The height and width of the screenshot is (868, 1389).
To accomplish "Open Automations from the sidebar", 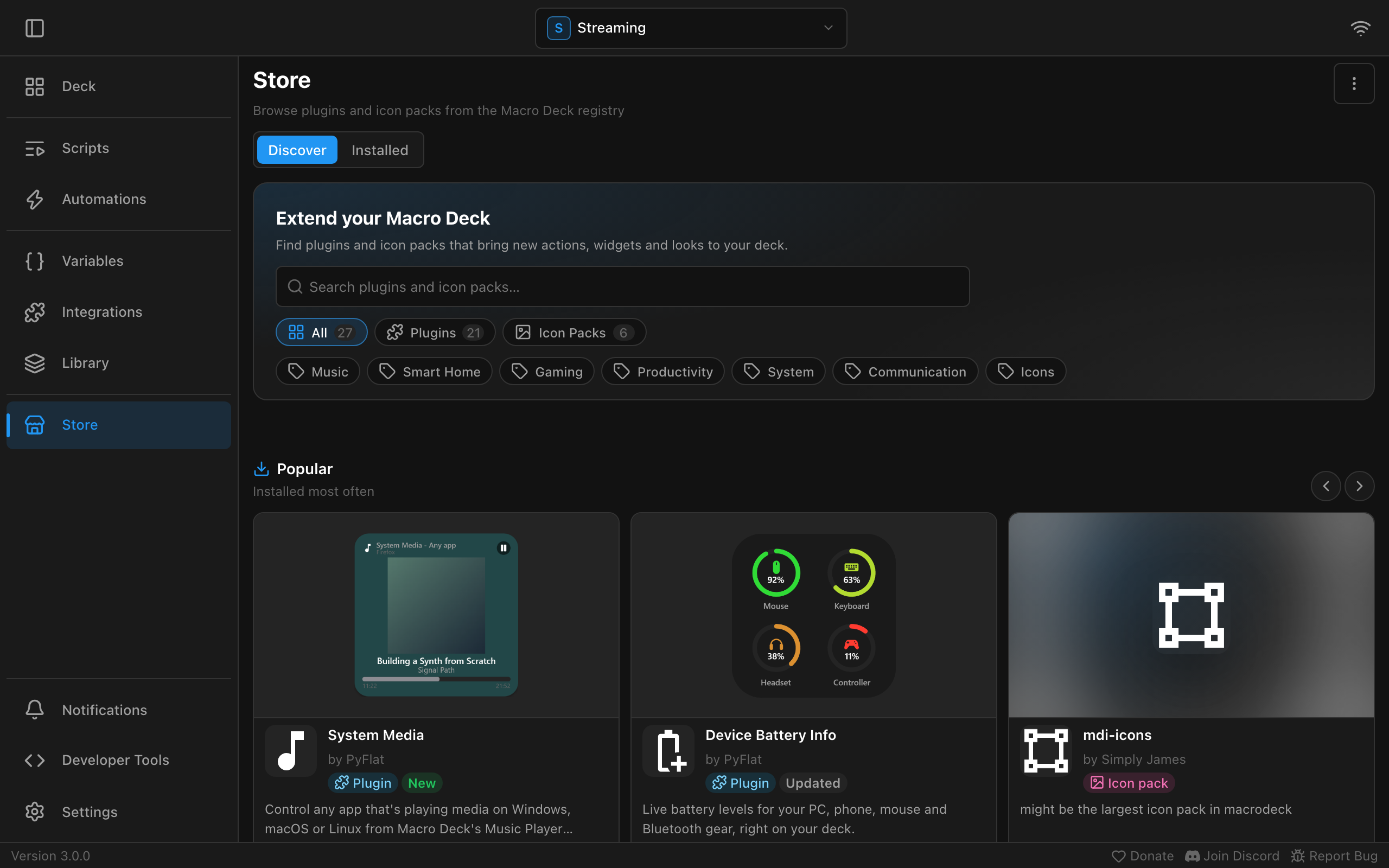I will point(119,199).
